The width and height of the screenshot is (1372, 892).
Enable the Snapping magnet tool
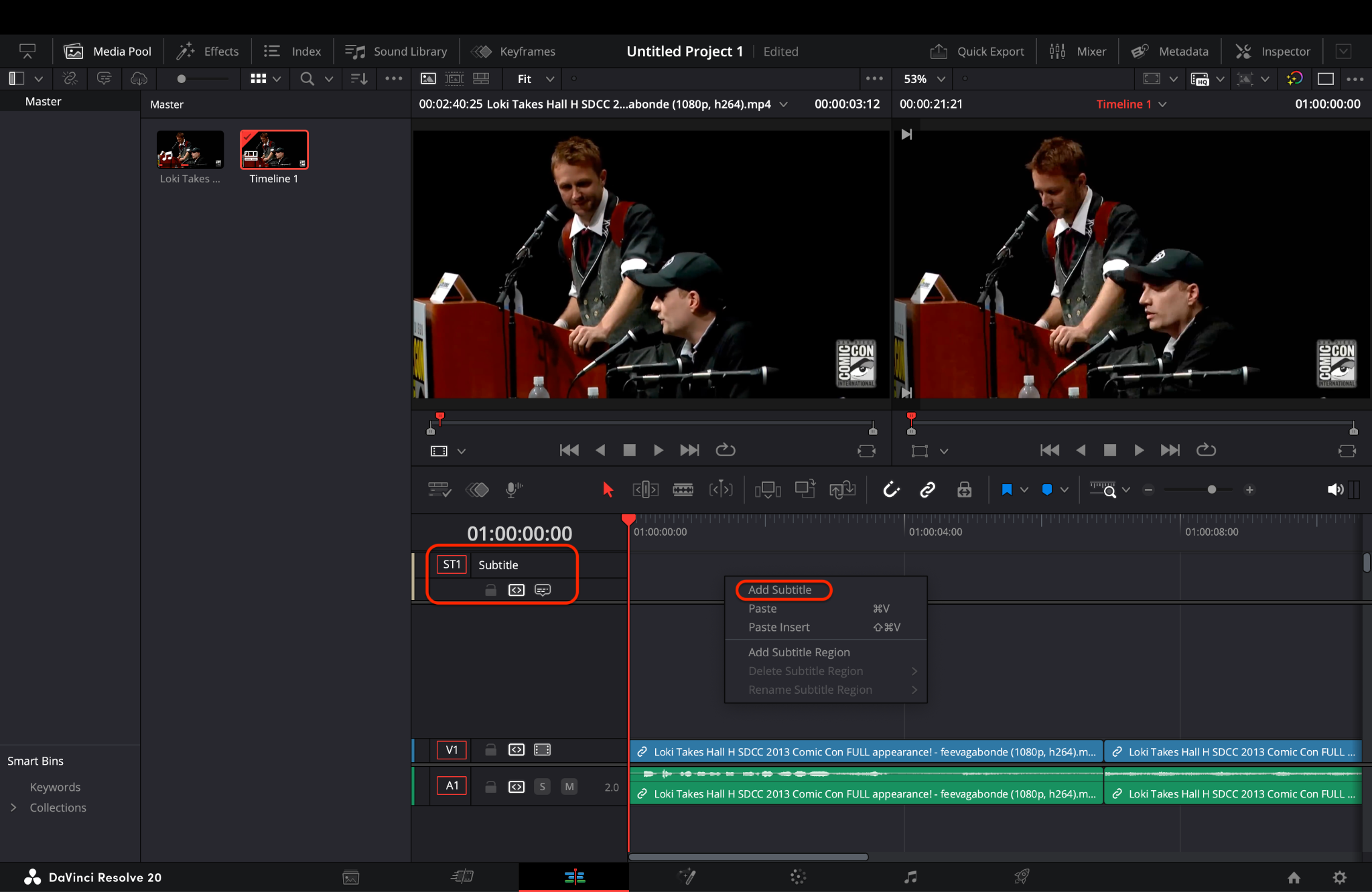(891, 490)
